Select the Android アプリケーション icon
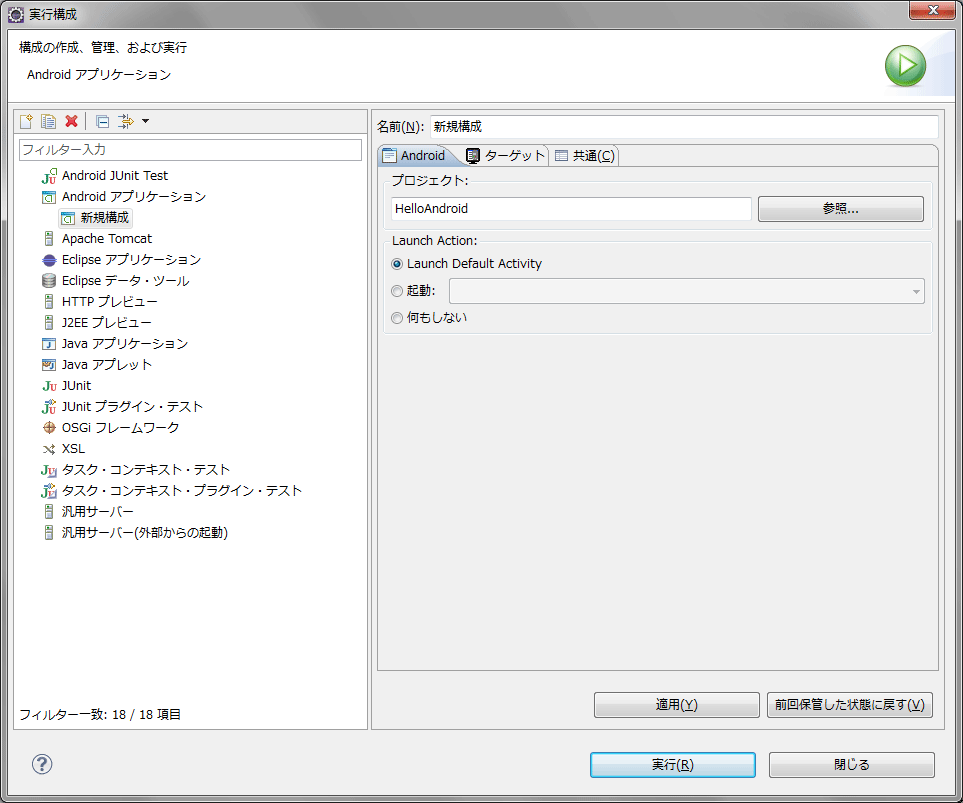963x803 pixels. pos(49,197)
